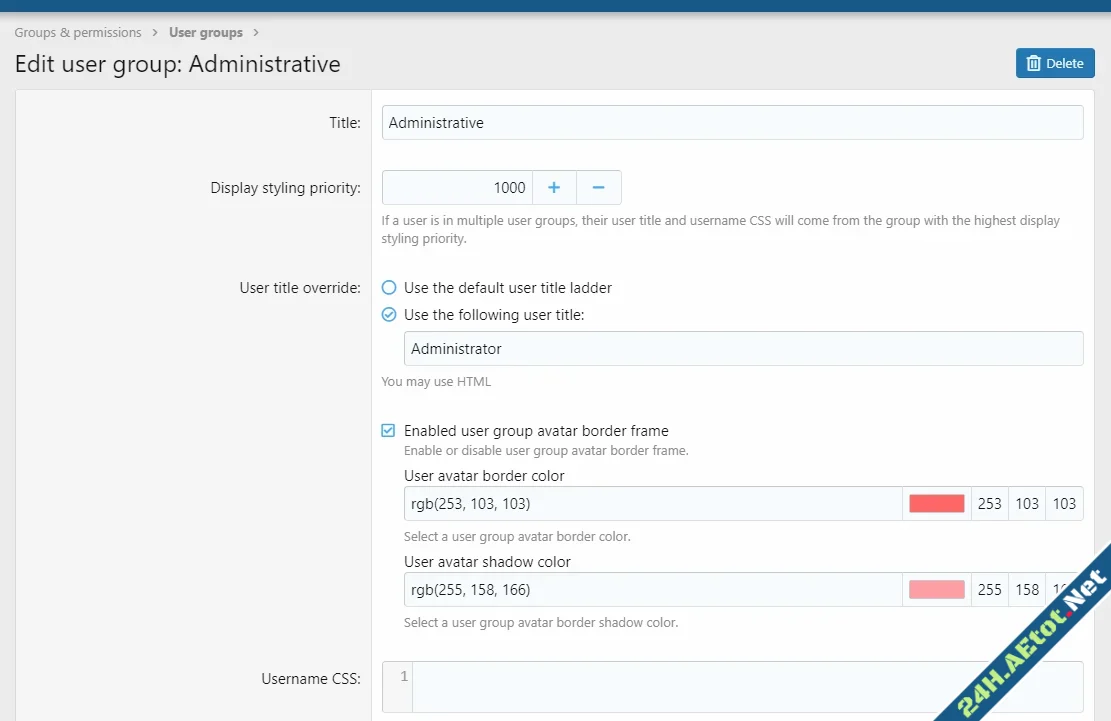
Task: Select 'Use the following user title' option
Action: 390,315
